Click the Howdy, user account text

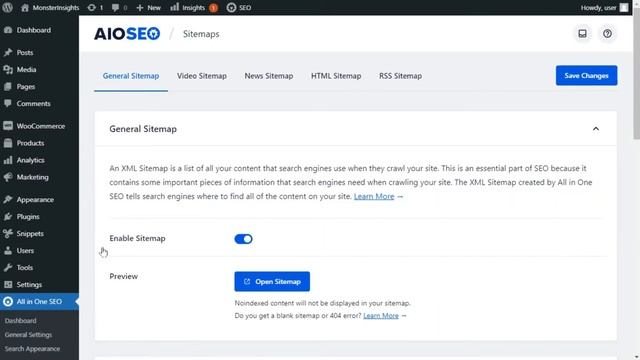598,7
